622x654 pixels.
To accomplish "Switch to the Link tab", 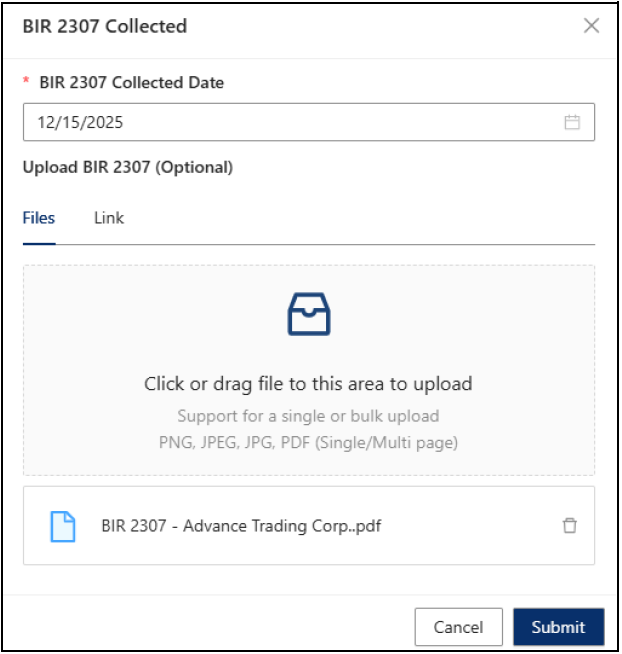I will (x=109, y=218).
